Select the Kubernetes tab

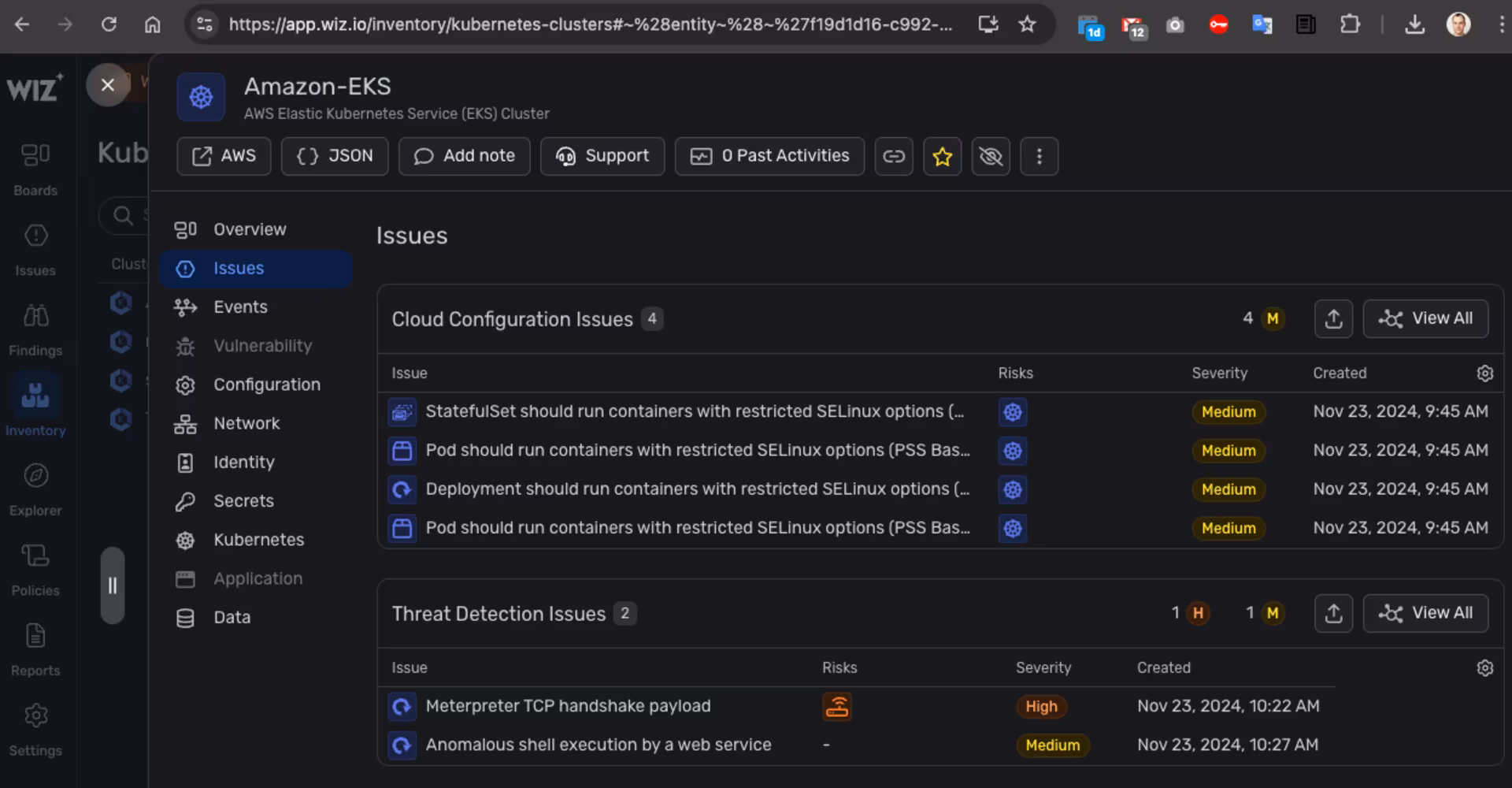pyautogui.click(x=258, y=540)
